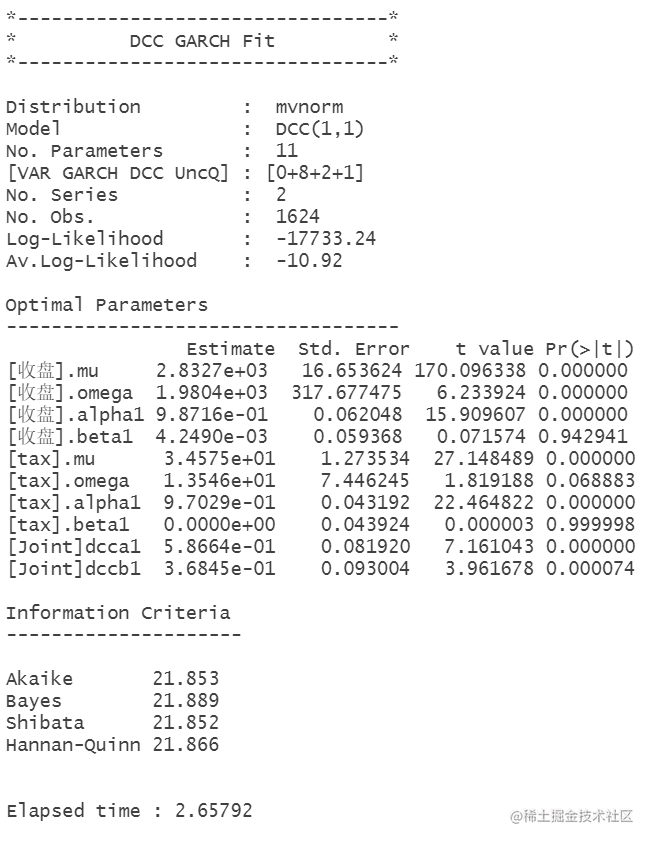Screen dimensions: 654x845
Task: Click the [Joint]dccb1 estimate 3.6845e-01
Action: (x=220, y=569)
